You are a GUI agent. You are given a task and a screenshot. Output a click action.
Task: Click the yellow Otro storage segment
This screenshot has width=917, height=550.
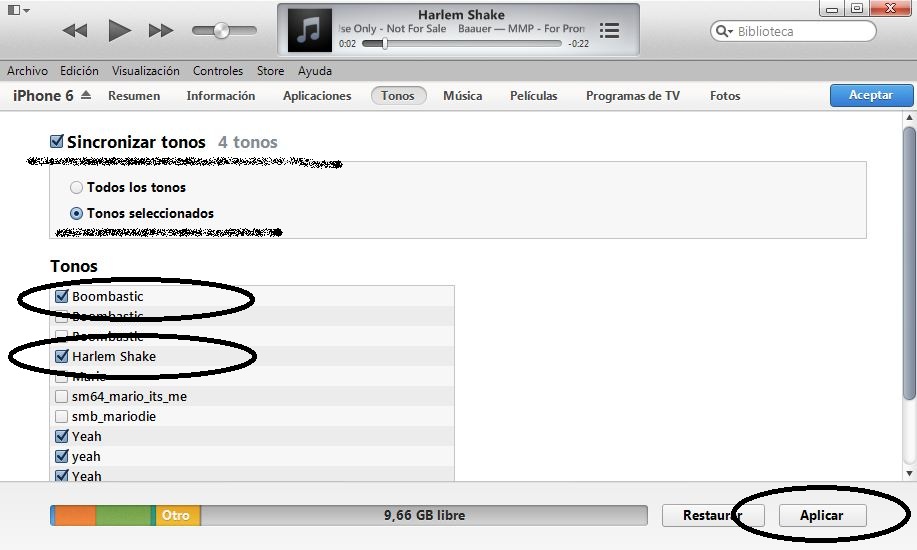click(x=178, y=515)
